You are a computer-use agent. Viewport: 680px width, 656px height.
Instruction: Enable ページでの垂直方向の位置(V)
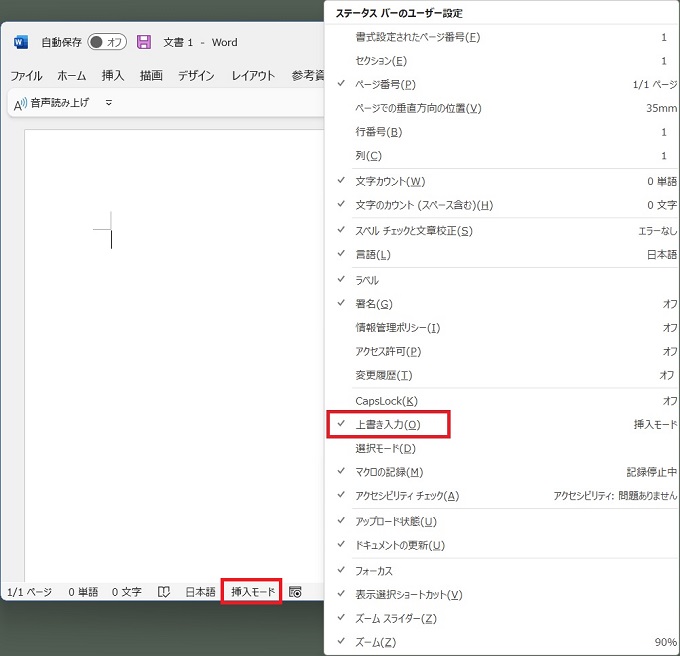point(502,108)
